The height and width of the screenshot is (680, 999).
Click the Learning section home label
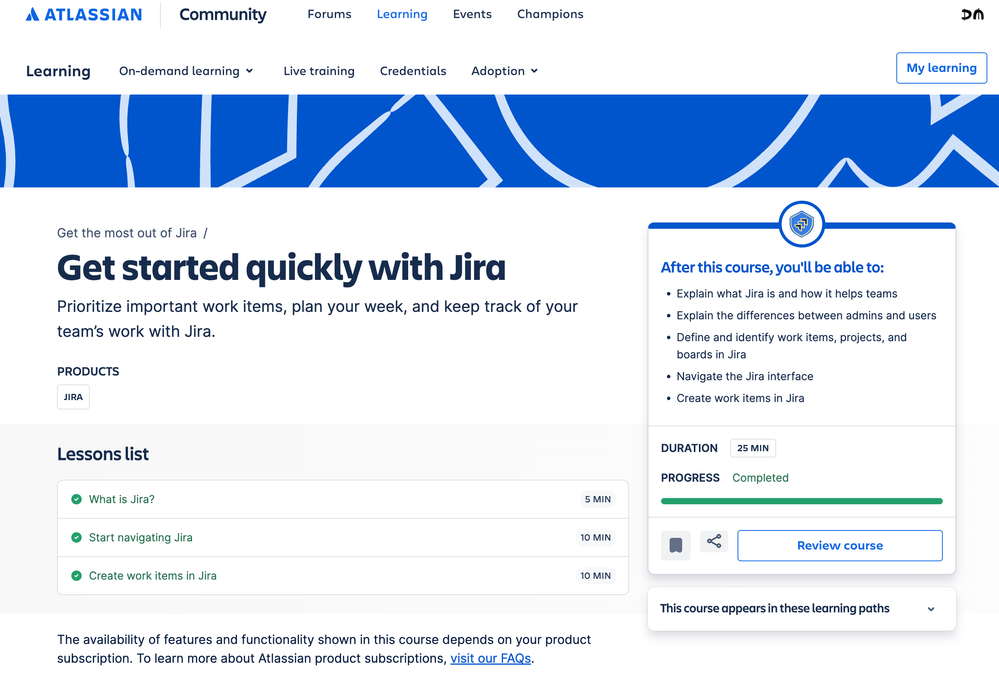58,71
